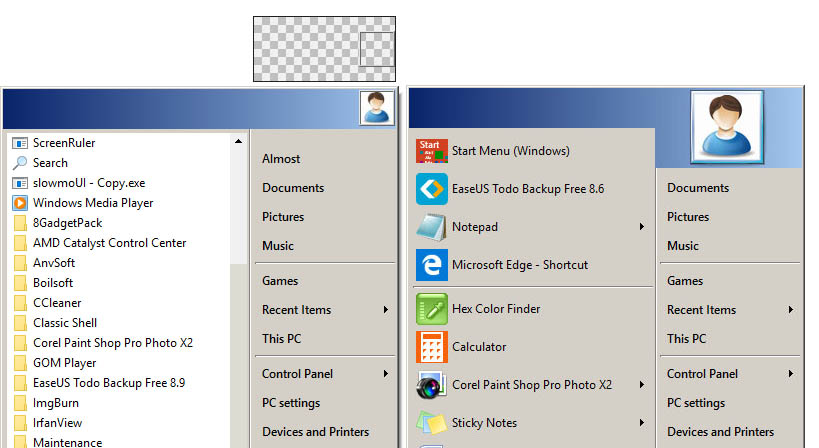Open the Microsoft Edge shortcut icon
Screen dimensions: 819x448
click(432, 265)
